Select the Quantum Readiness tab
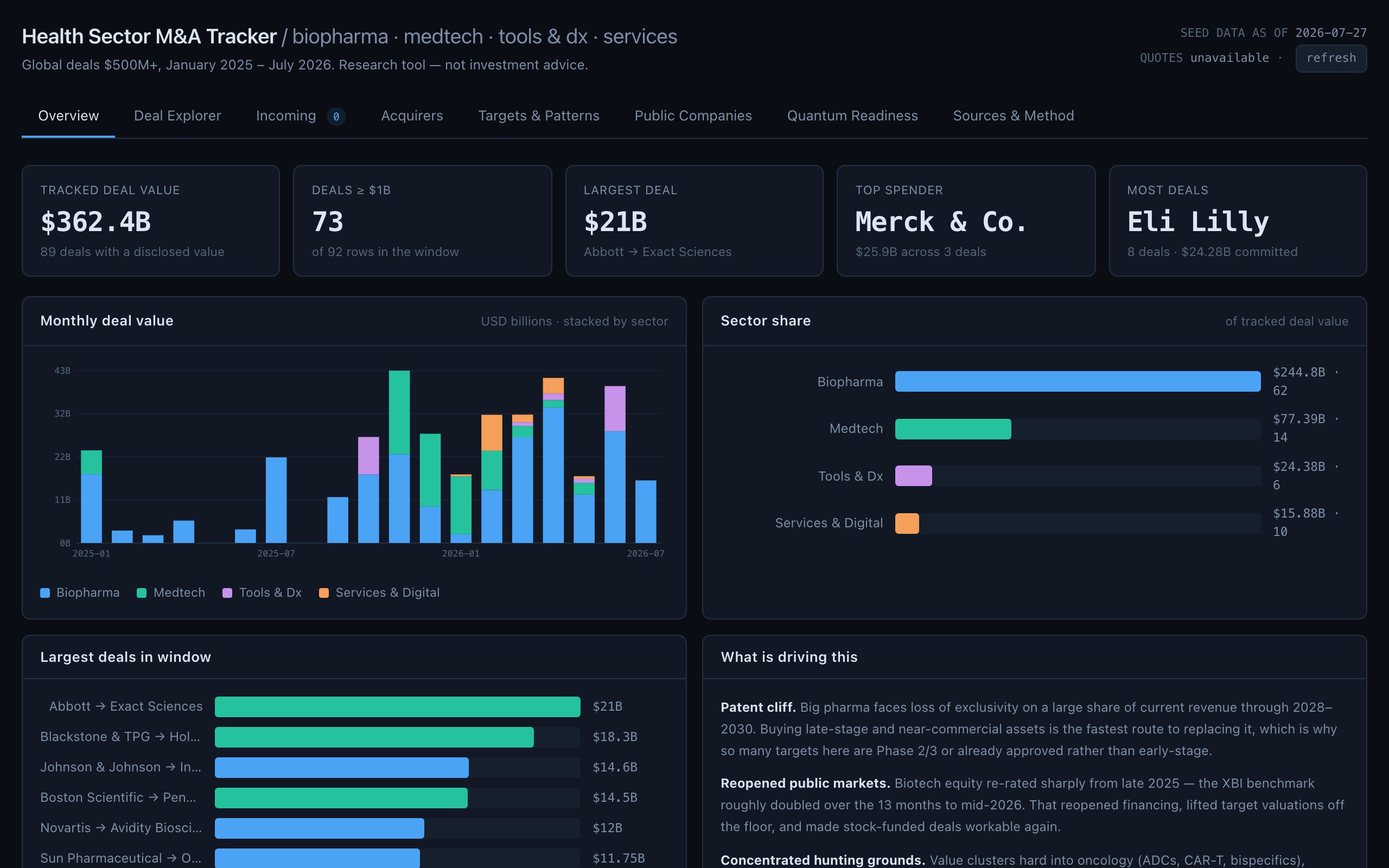 tap(852, 116)
